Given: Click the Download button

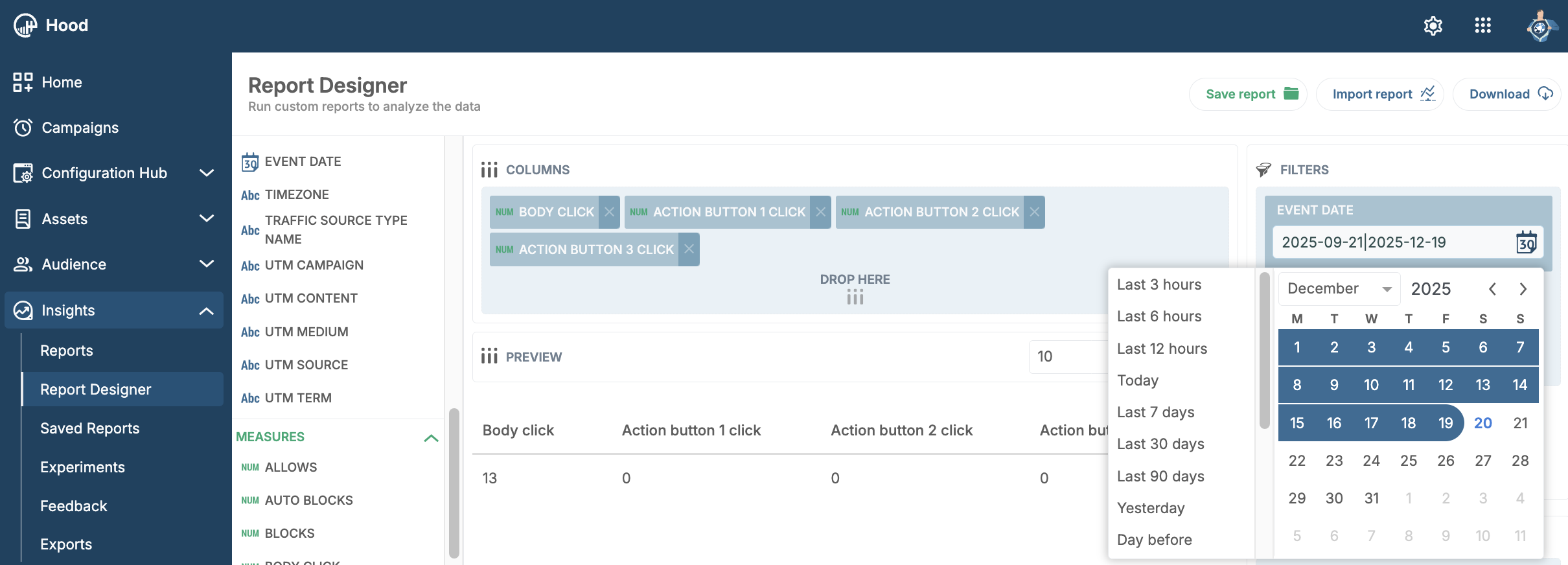Looking at the screenshot, I should coord(1507,95).
